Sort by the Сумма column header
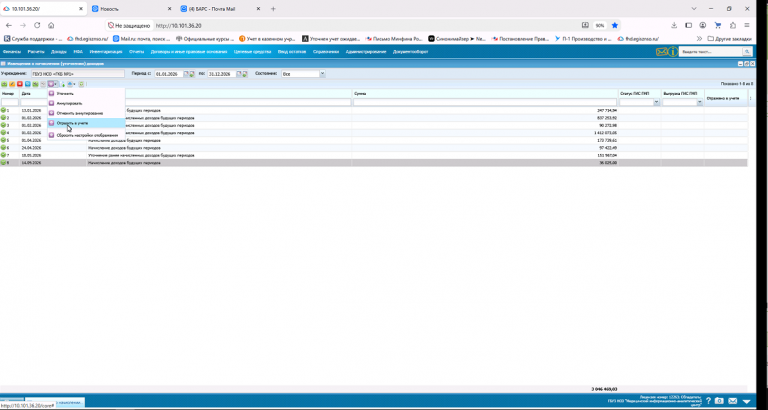768x410 pixels. (x=360, y=93)
